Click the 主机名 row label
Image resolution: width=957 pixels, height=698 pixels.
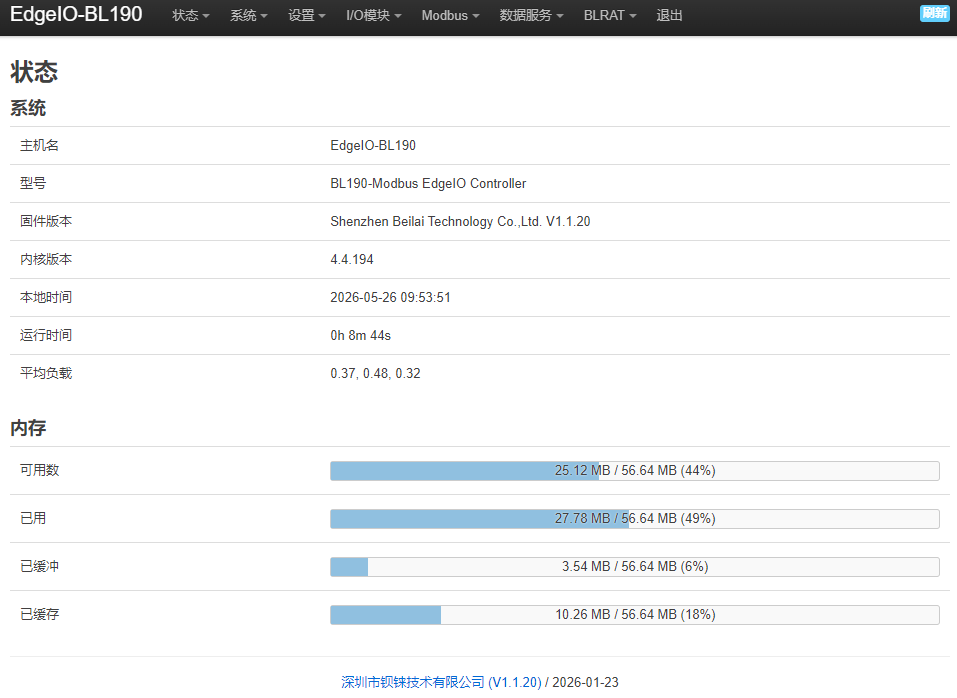tap(39, 145)
